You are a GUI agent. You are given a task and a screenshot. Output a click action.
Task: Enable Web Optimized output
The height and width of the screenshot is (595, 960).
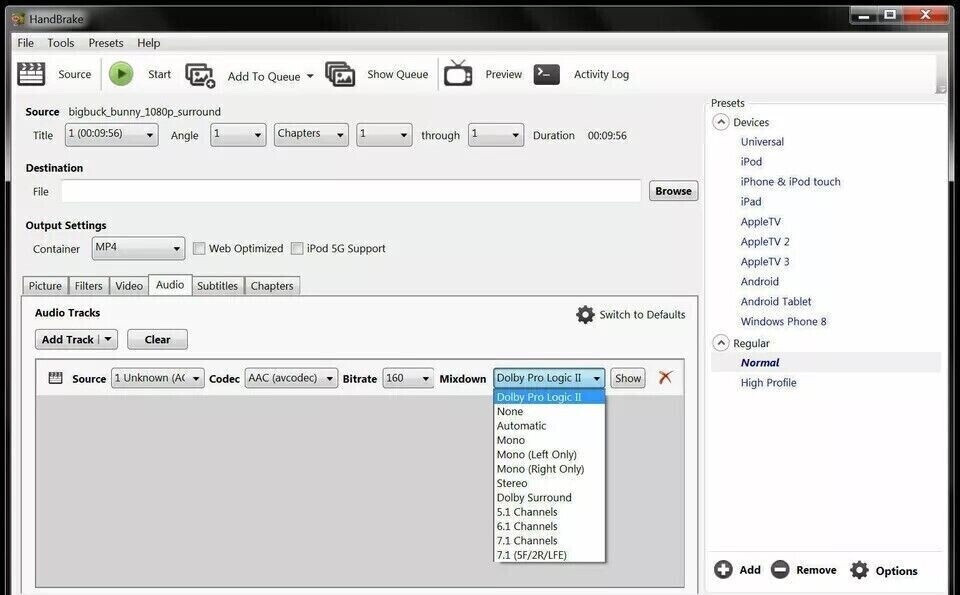(199, 247)
